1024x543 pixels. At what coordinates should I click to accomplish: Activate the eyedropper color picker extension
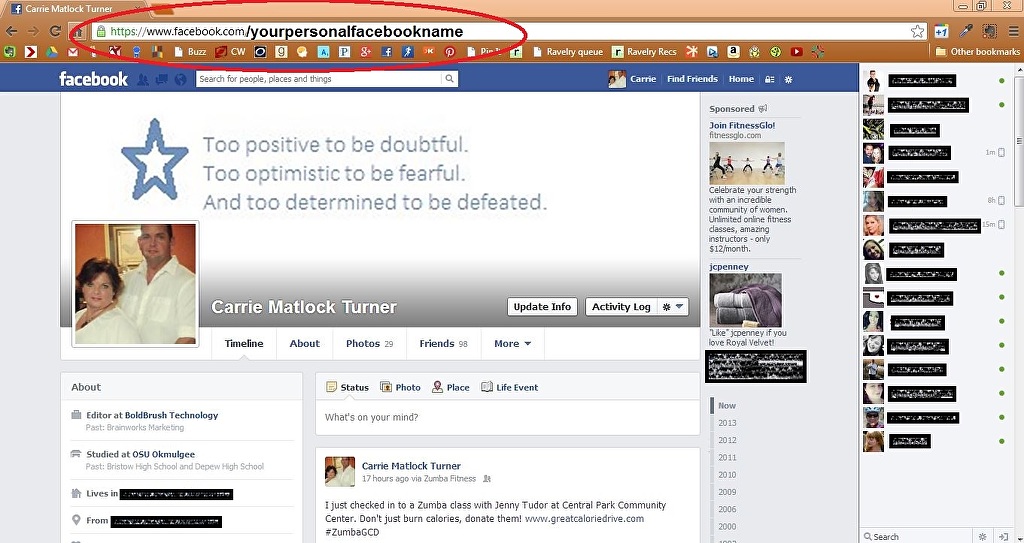click(967, 31)
